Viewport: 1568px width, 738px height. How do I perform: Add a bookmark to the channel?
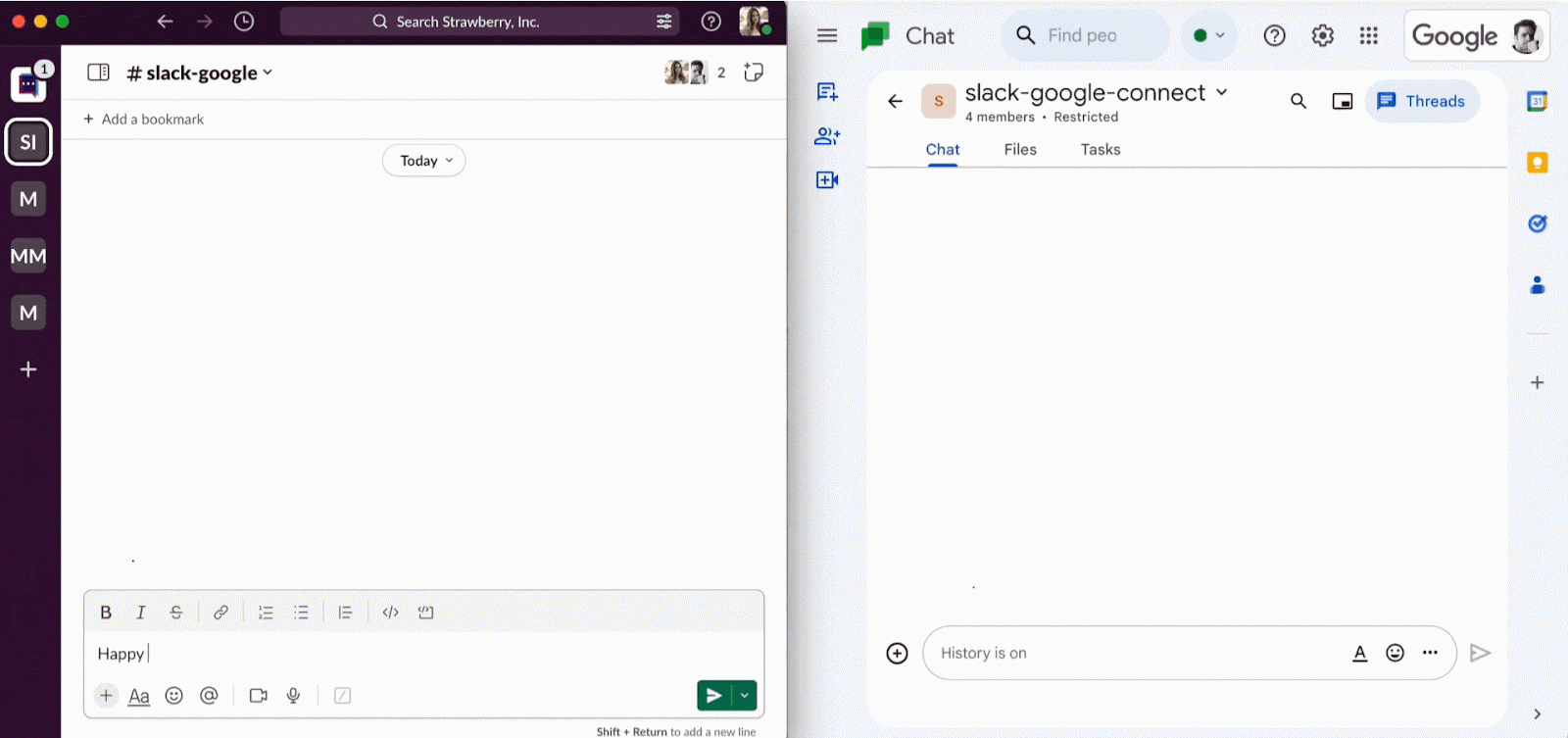tap(144, 120)
